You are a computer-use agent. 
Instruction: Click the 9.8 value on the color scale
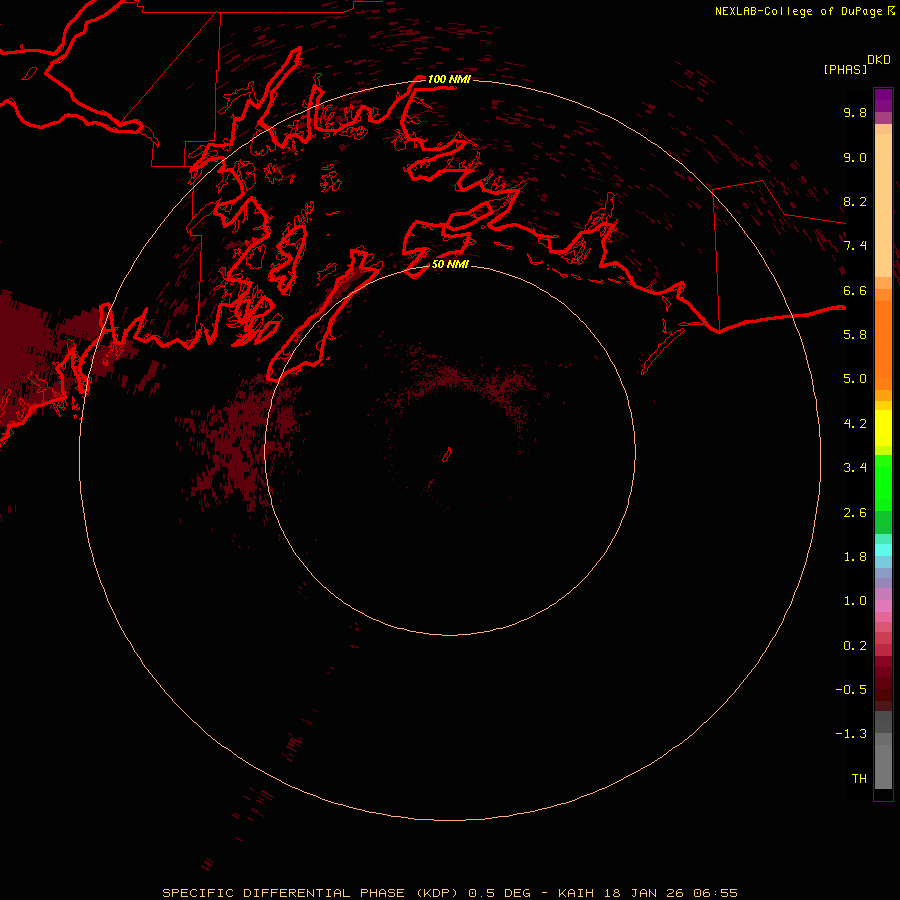pyautogui.click(x=855, y=112)
